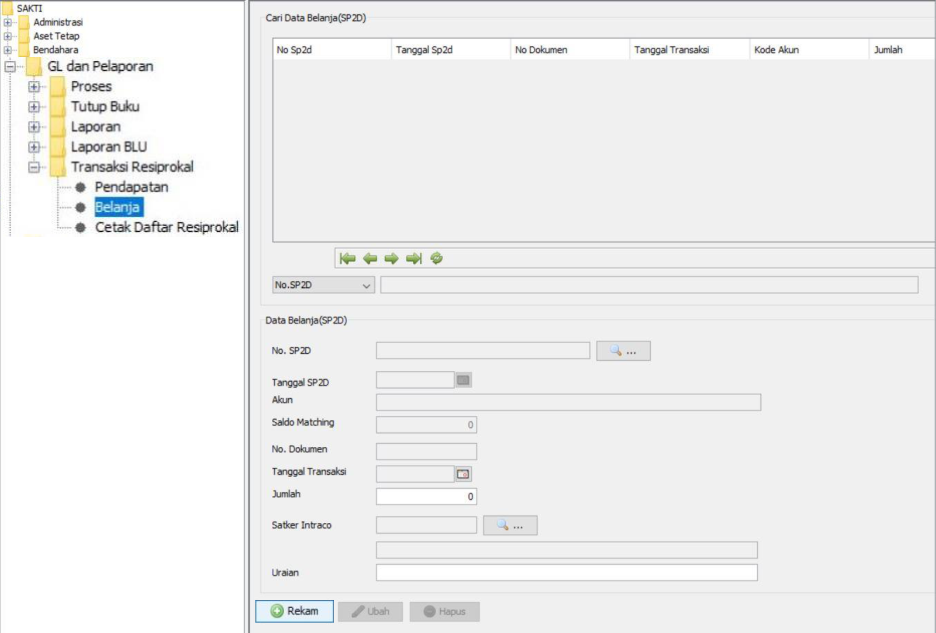Viewport: 936px width, 633px height.
Task: Select Pendapatan under Transaksi Resiprokal
Action: point(131,187)
